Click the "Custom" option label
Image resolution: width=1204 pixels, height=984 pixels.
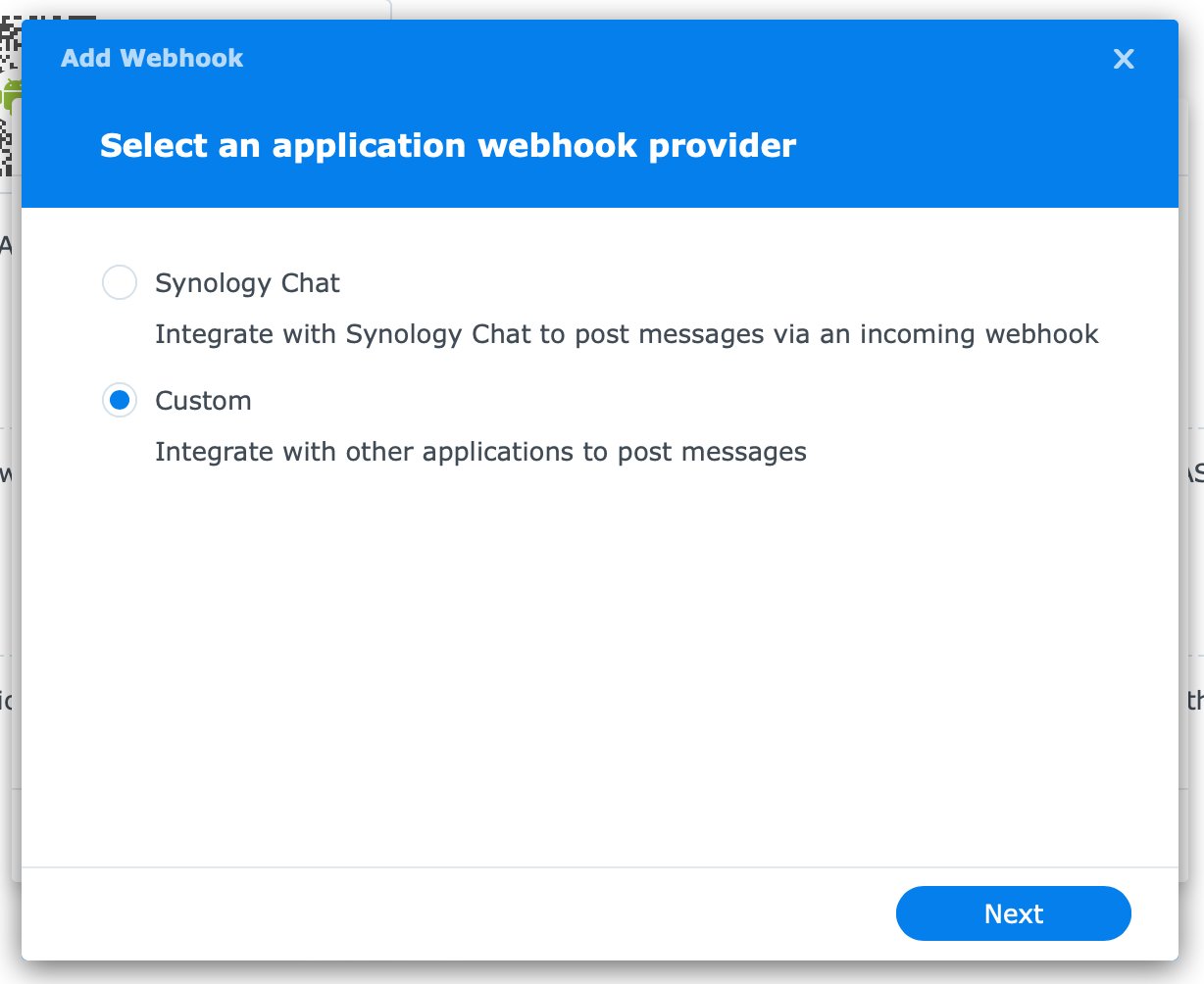coord(203,401)
